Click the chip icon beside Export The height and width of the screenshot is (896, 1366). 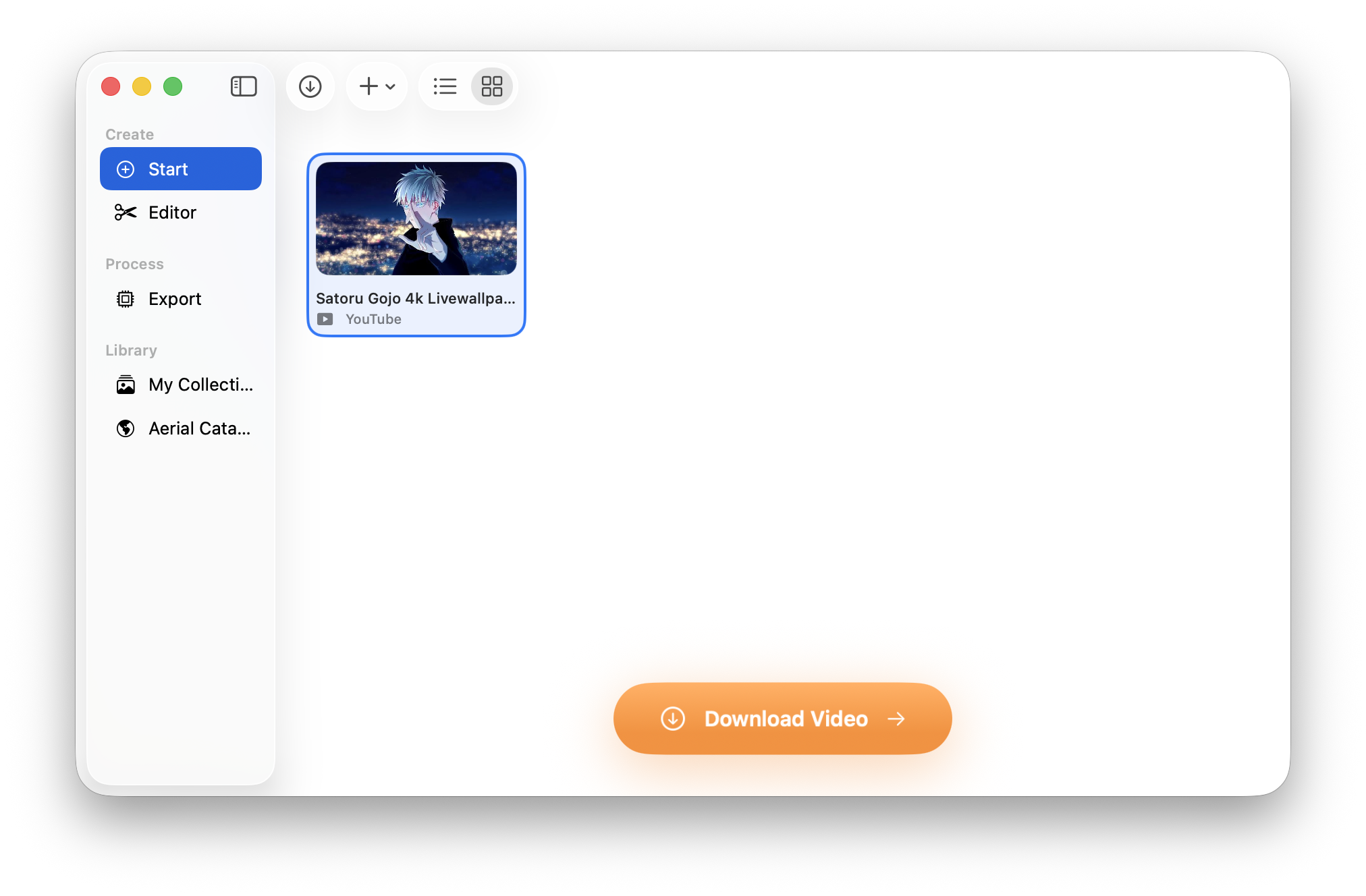pos(126,299)
